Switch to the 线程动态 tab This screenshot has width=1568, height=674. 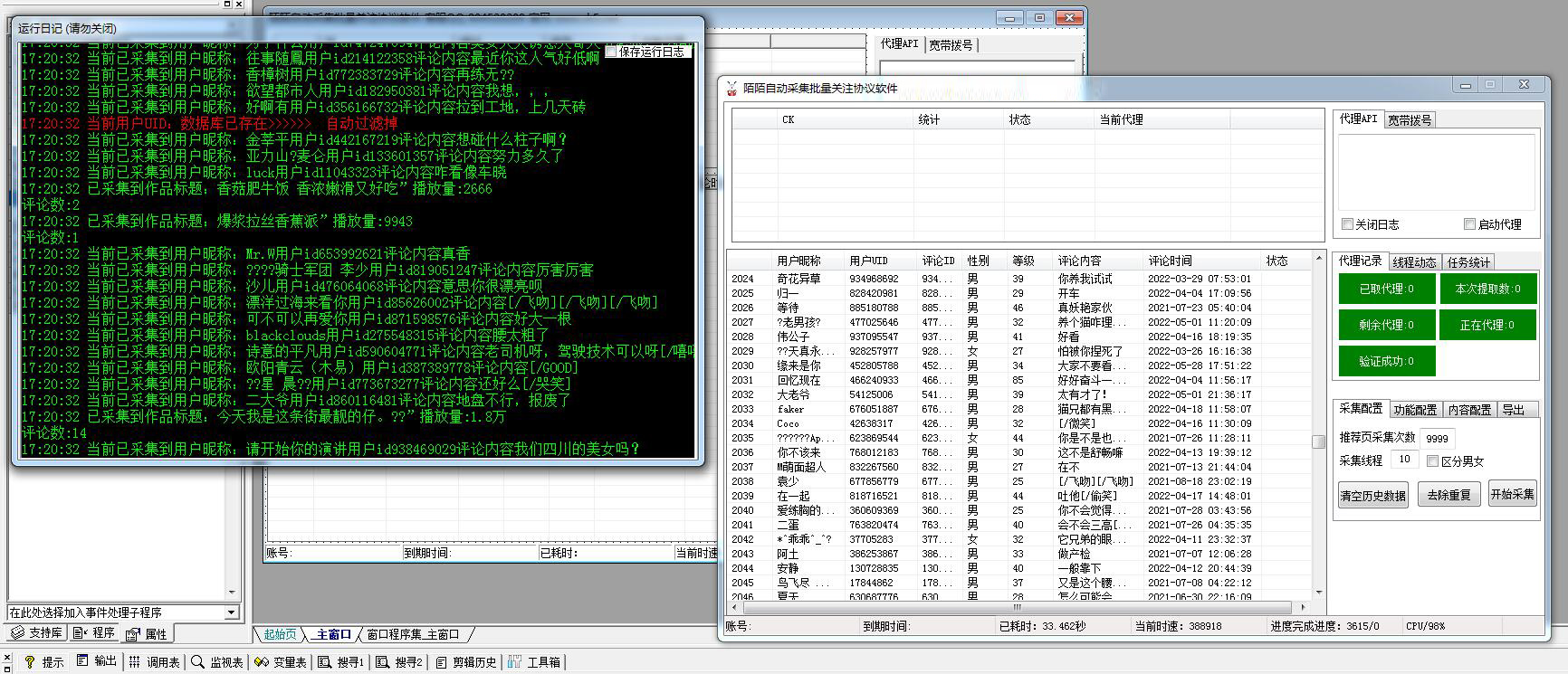pyautogui.click(x=1414, y=262)
